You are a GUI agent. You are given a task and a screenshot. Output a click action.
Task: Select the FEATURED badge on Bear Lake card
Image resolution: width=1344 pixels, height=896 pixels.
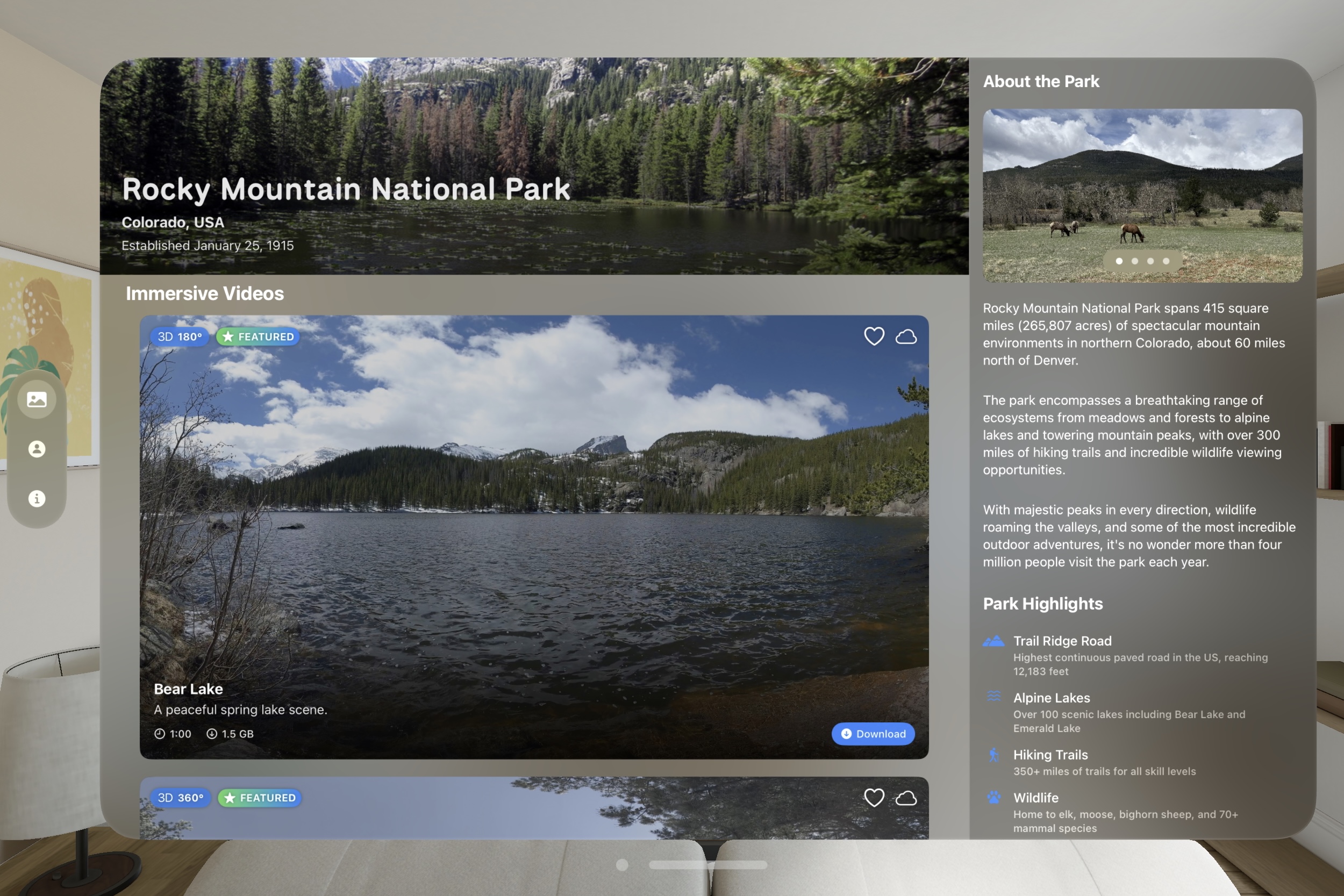point(258,336)
